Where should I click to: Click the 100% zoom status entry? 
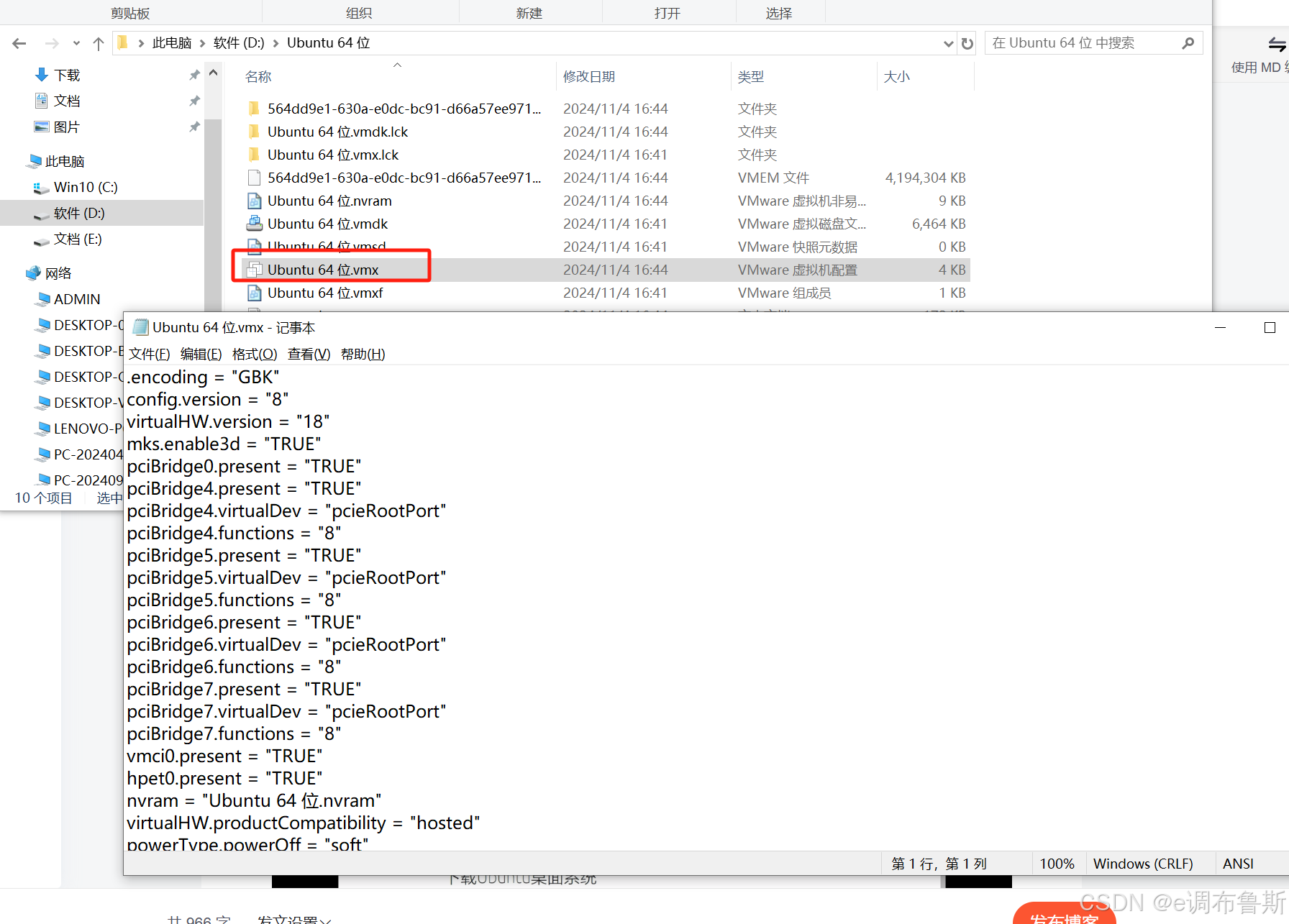click(x=1057, y=864)
